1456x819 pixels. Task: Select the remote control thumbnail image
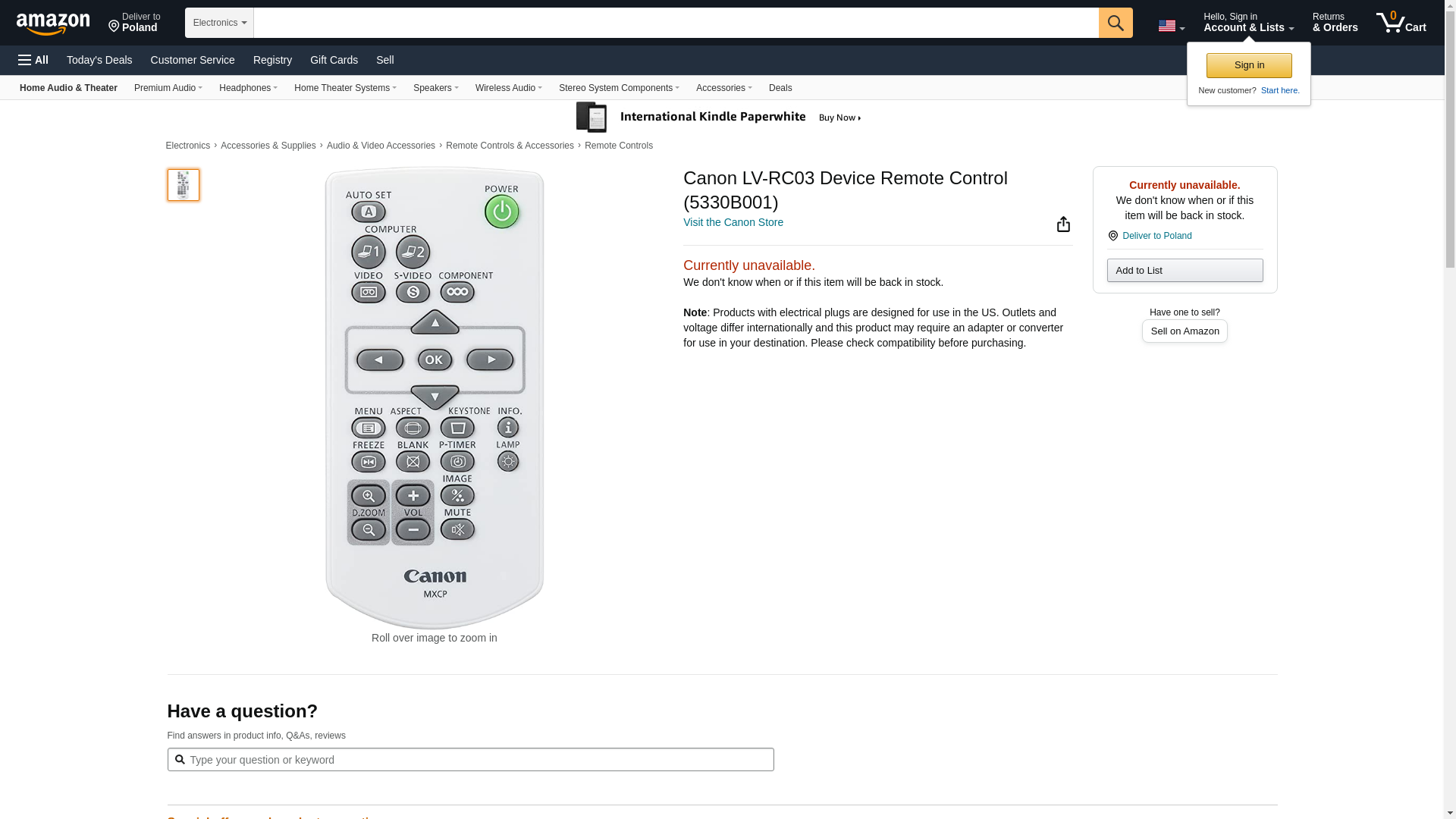(x=184, y=185)
